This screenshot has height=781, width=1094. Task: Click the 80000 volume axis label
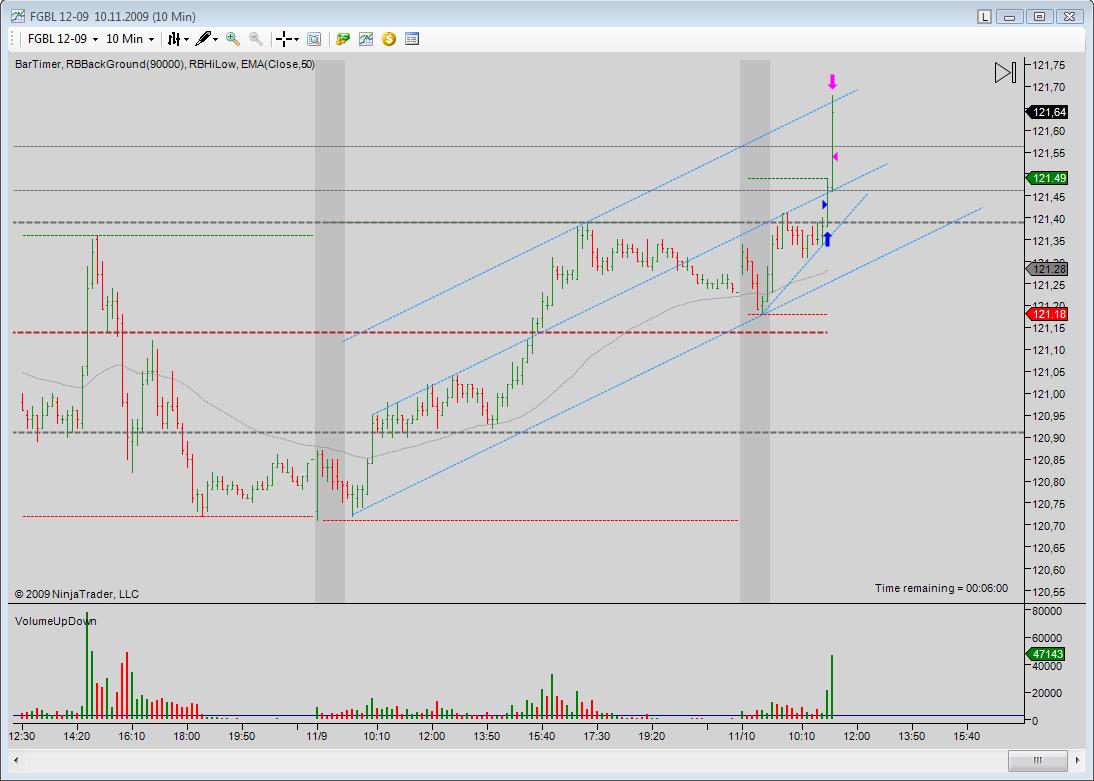click(x=1047, y=611)
